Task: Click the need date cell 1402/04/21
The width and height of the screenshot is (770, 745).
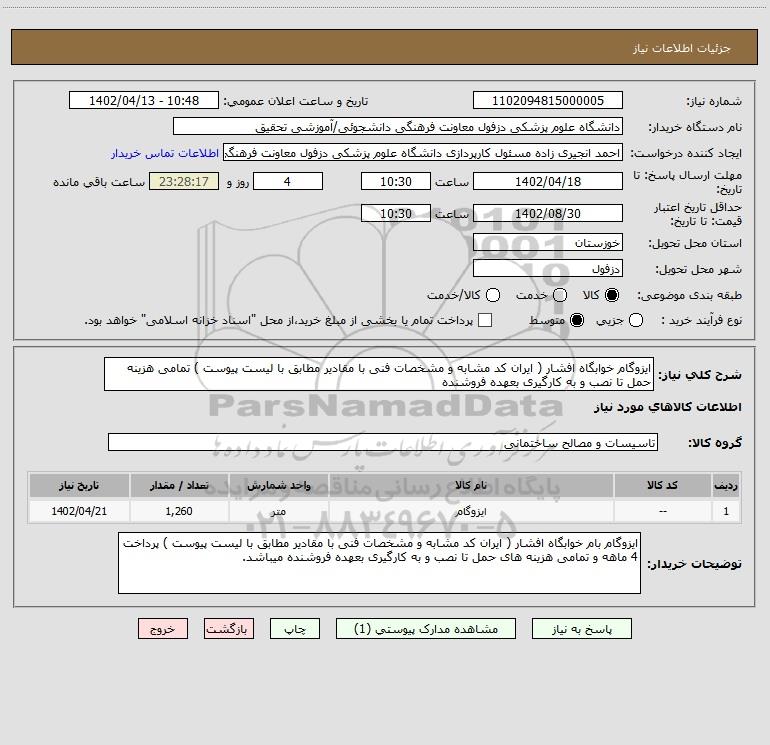Action: click(79, 511)
